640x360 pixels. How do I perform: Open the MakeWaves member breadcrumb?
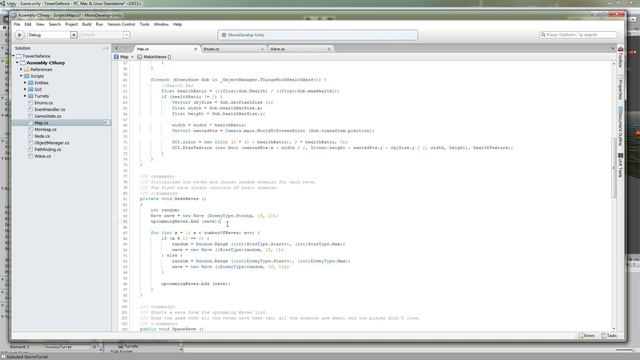154,57
